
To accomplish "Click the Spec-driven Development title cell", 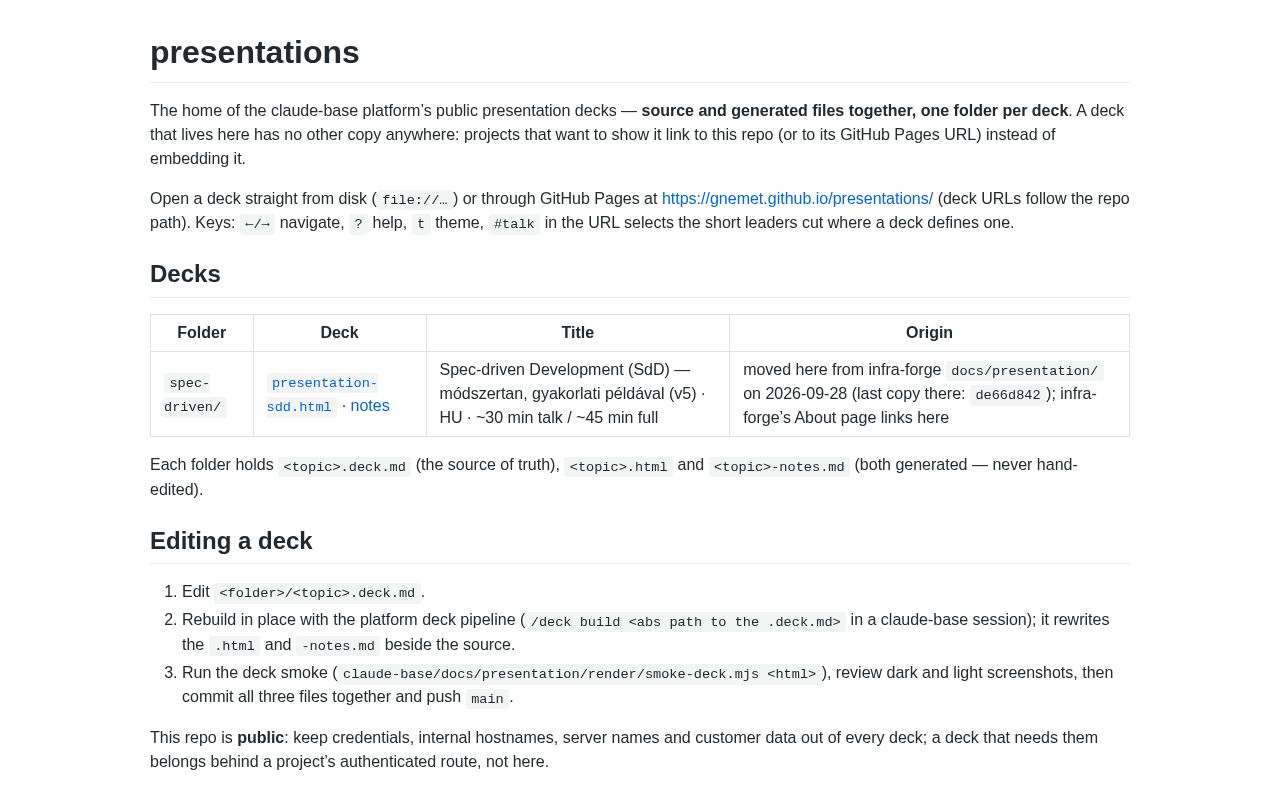I will 578,394.
